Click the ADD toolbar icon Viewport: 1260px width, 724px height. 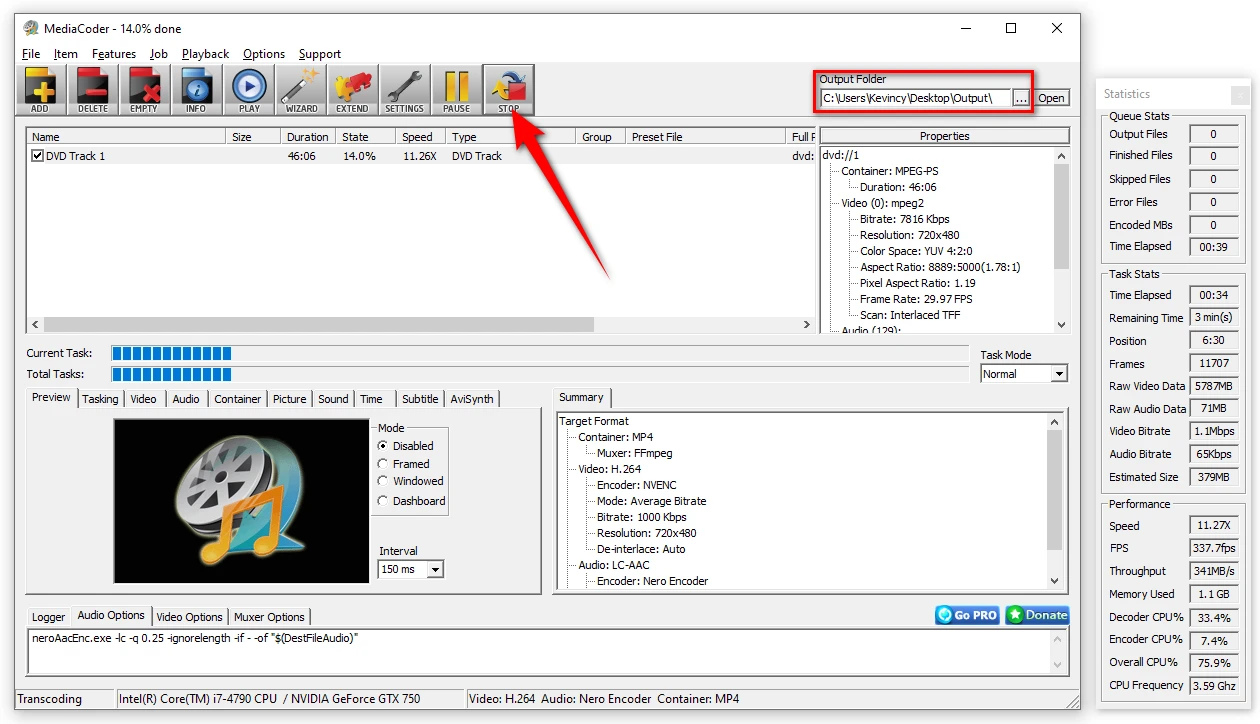tap(40, 90)
